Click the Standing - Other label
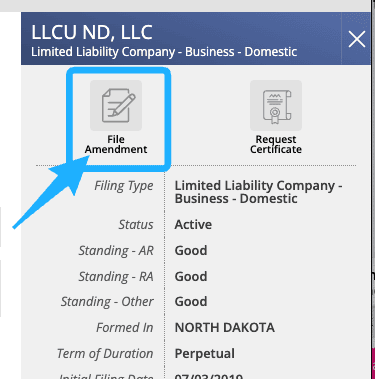This screenshot has width=375, height=379. point(107,302)
